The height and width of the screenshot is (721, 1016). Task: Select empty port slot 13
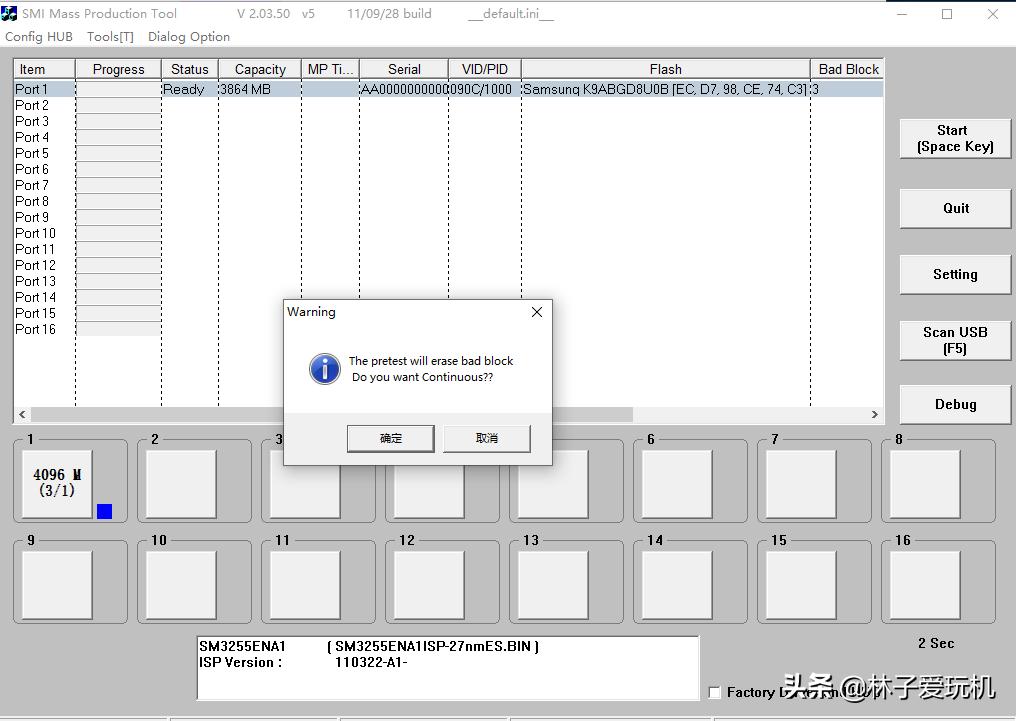point(553,585)
